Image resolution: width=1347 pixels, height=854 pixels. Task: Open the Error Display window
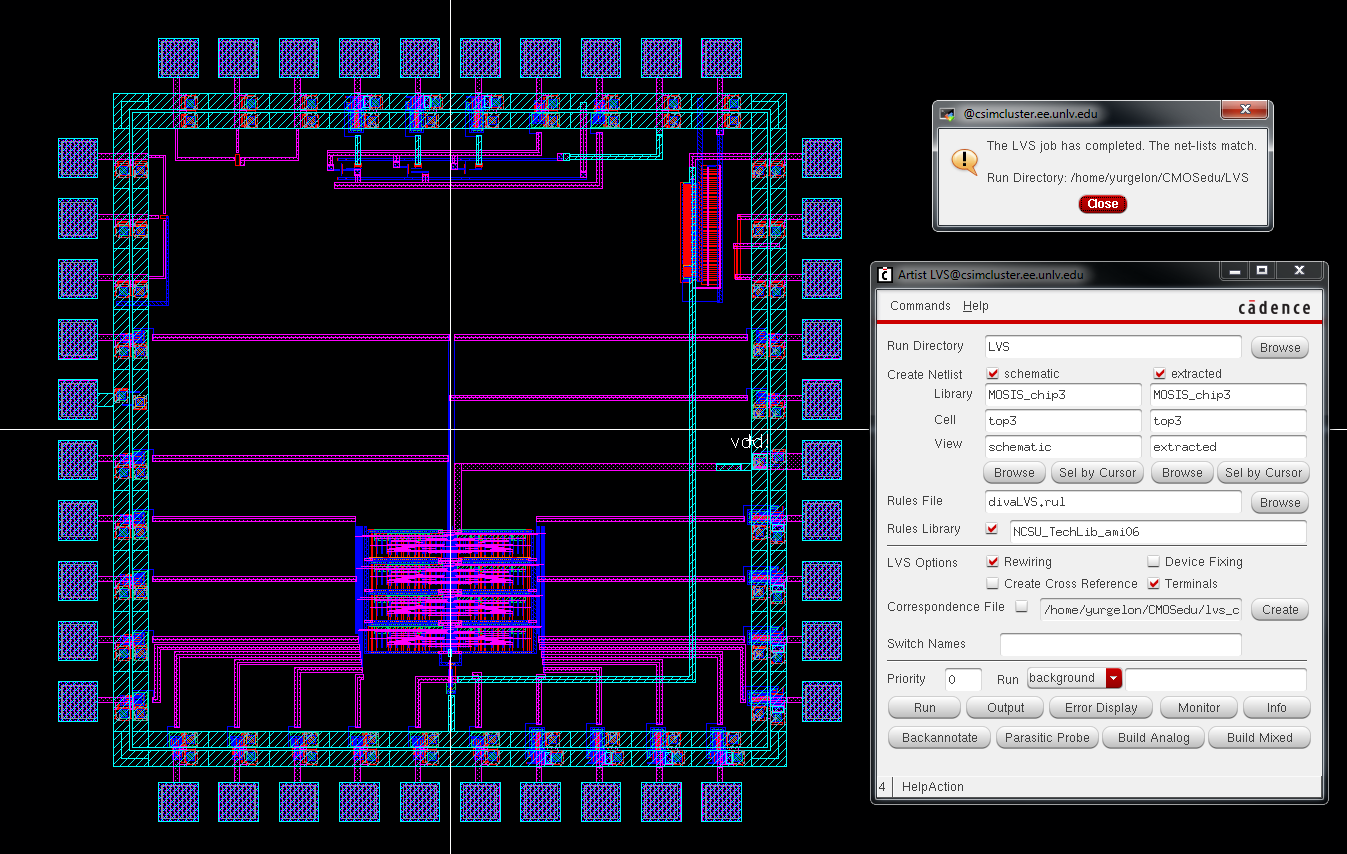(x=1100, y=708)
